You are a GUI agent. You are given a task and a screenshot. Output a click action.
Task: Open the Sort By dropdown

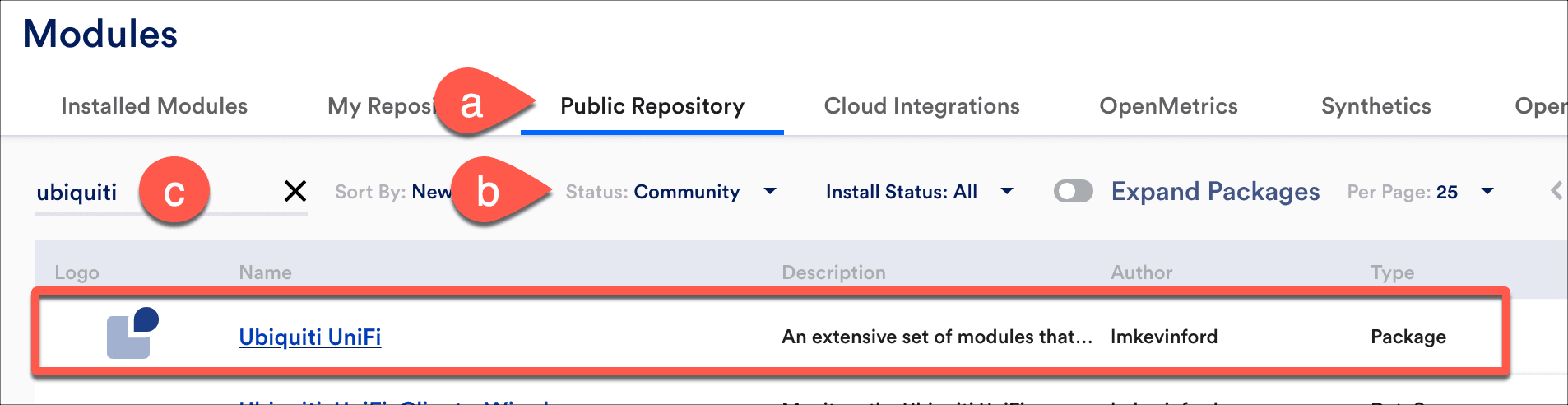point(392,192)
